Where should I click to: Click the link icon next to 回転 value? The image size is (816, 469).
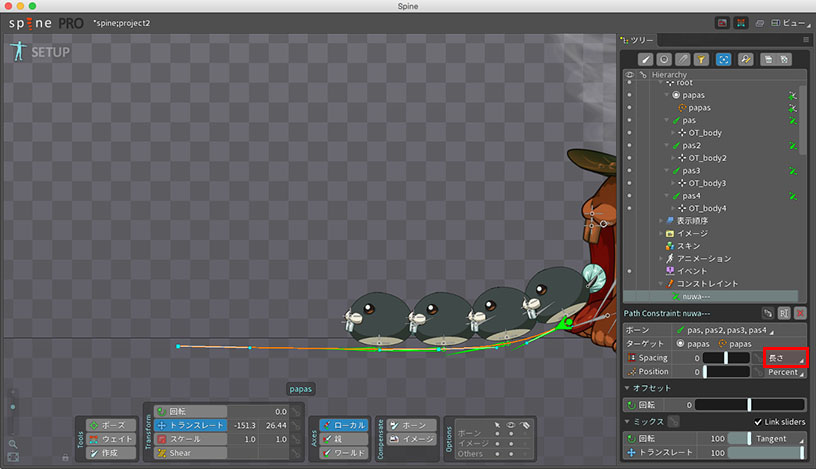tap(296, 411)
